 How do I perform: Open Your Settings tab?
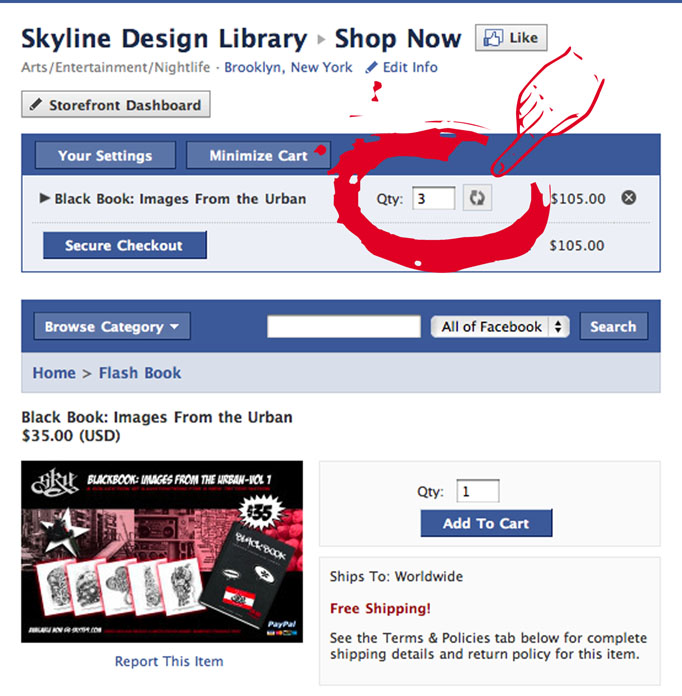pos(105,155)
